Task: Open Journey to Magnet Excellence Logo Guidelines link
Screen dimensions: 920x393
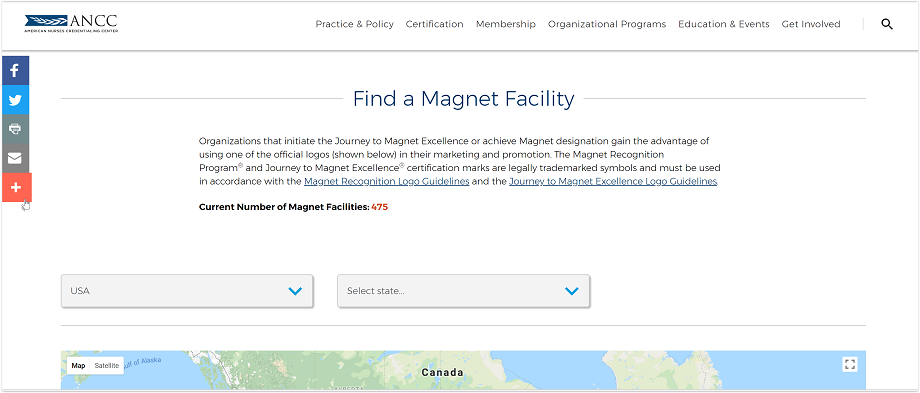Action: tap(613, 182)
